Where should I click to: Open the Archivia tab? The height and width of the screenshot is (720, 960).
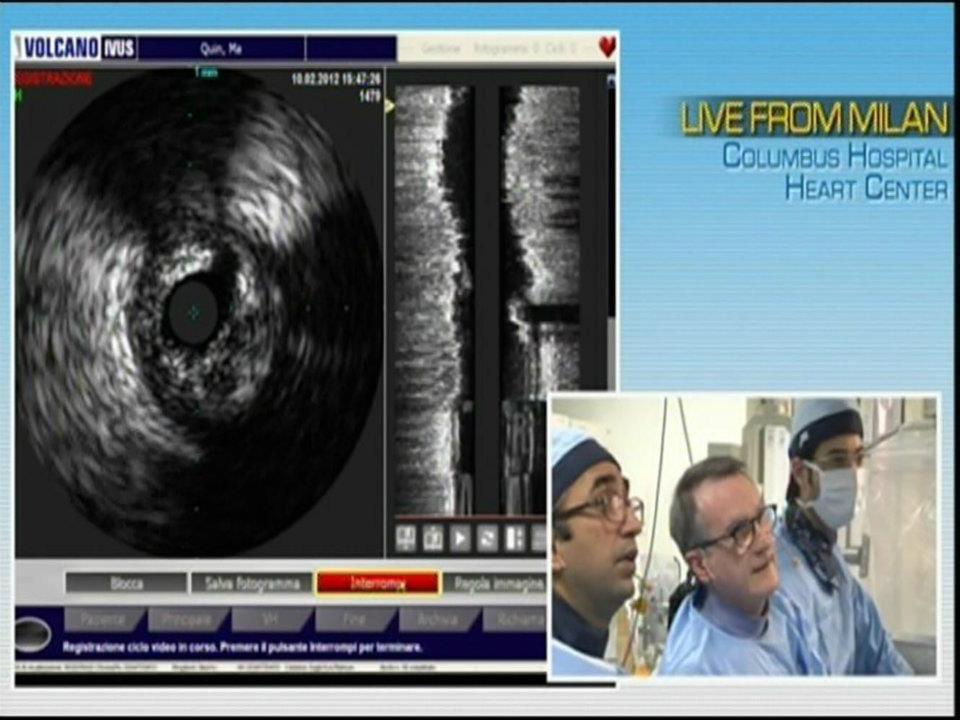[438, 620]
